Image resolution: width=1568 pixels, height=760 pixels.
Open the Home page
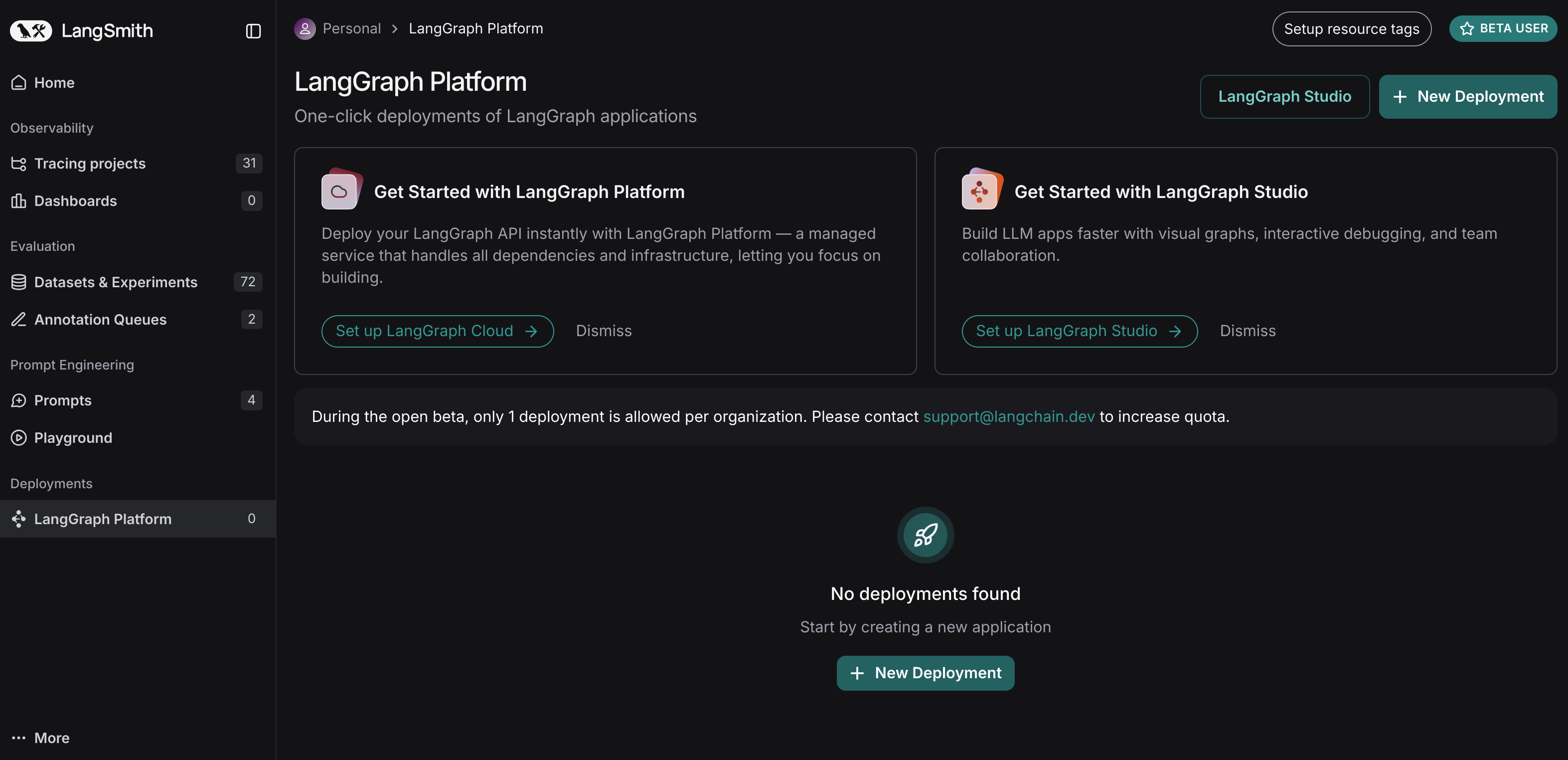pyautogui.click(x=138, y=83)
